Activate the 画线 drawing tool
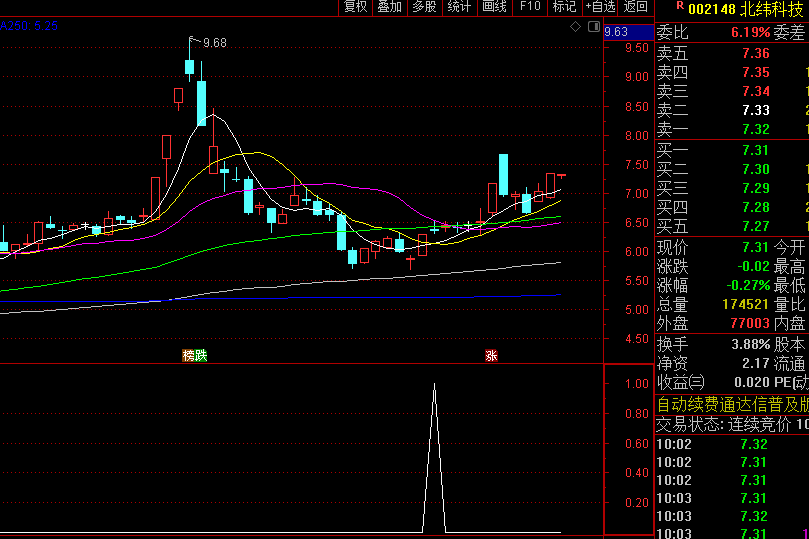The width and height of the screenshot is (809, 539). tap(494, 7)
